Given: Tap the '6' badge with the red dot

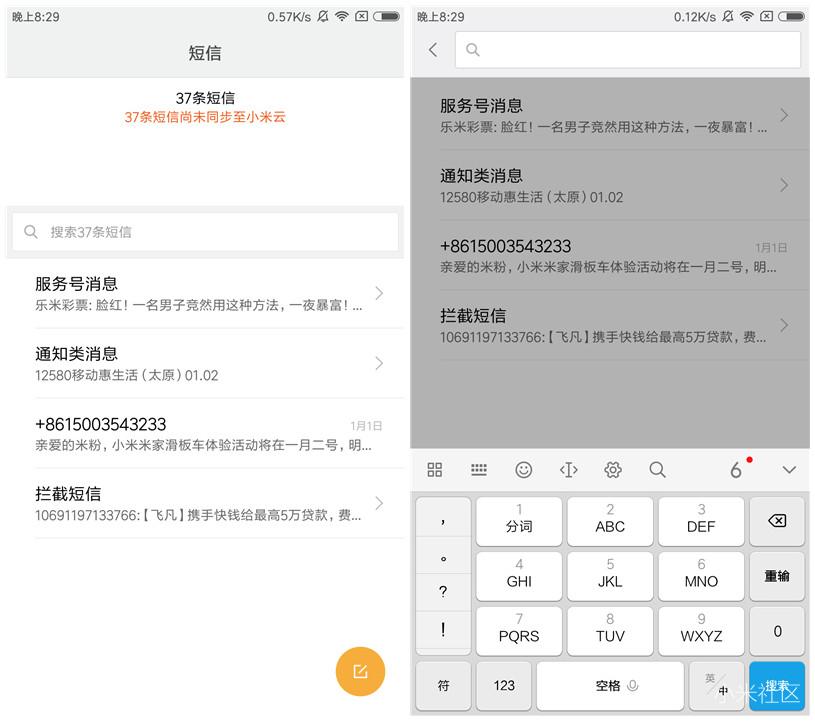Looking at the screenshot, I should [735, 470].
